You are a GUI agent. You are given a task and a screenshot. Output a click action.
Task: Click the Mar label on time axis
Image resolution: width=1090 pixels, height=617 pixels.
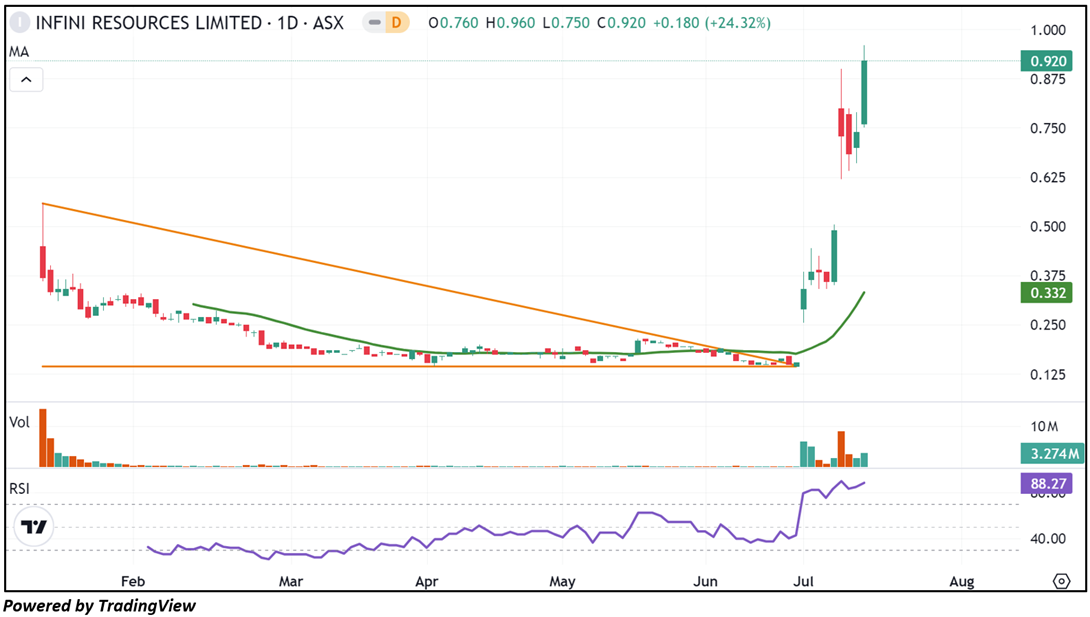[291, 581]
